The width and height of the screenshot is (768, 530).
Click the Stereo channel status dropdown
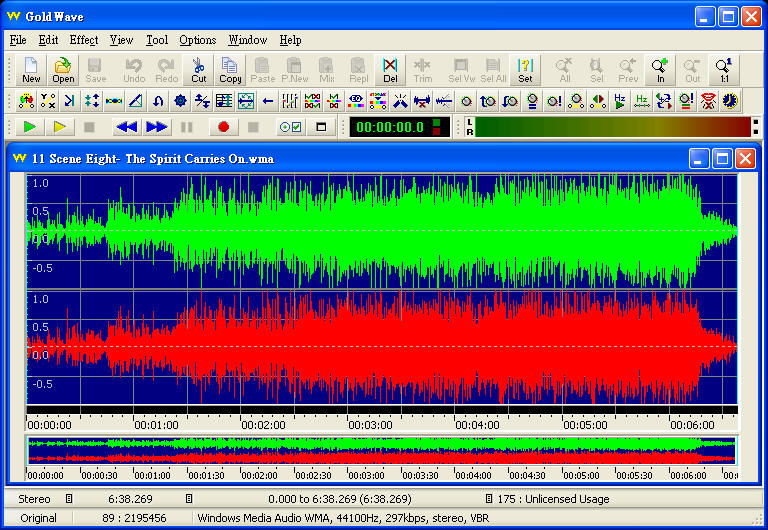point(69,499)
